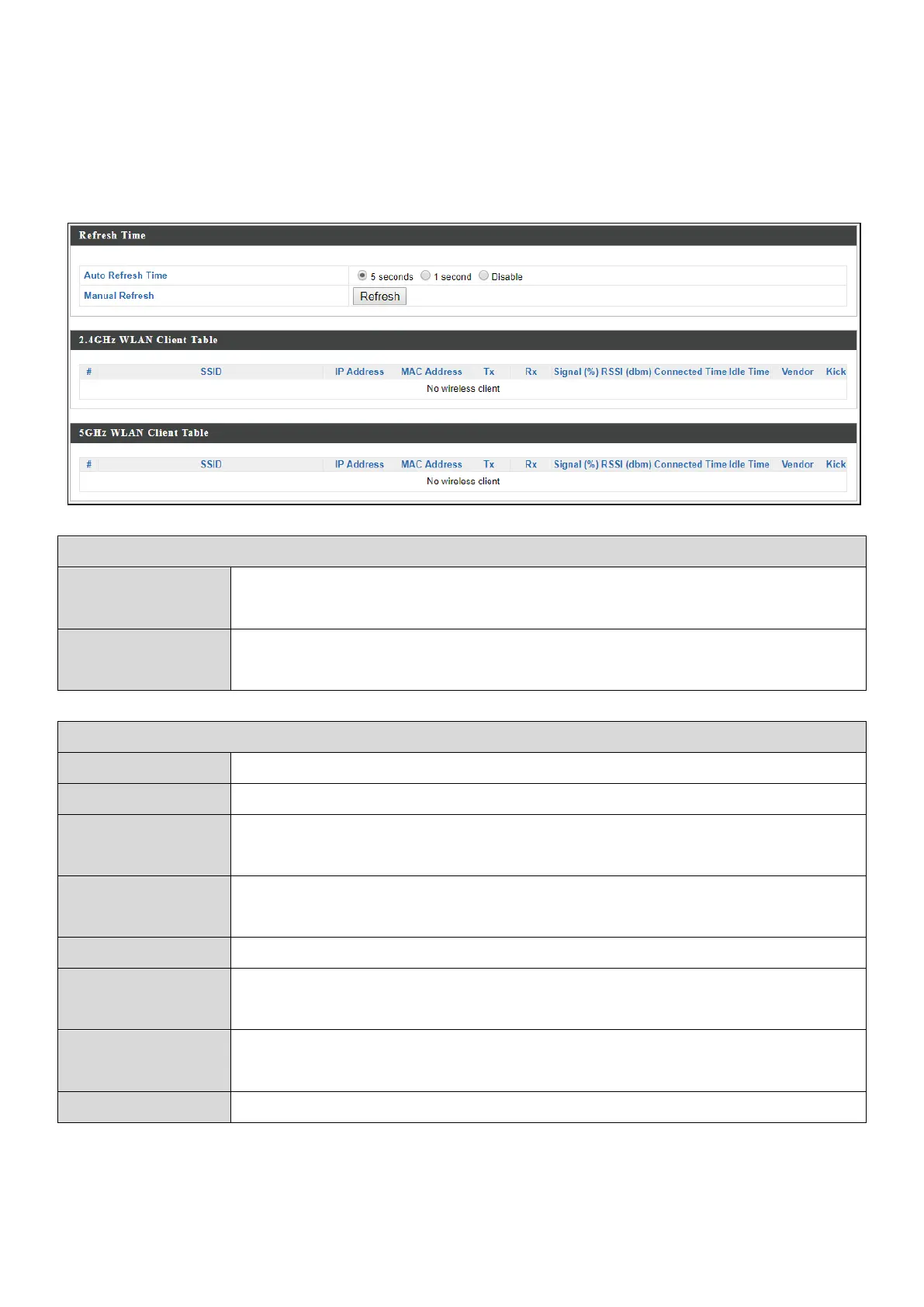Click Idle Time column in 2.4GHz table
924x1307 pixels.
tap(749, 372)
